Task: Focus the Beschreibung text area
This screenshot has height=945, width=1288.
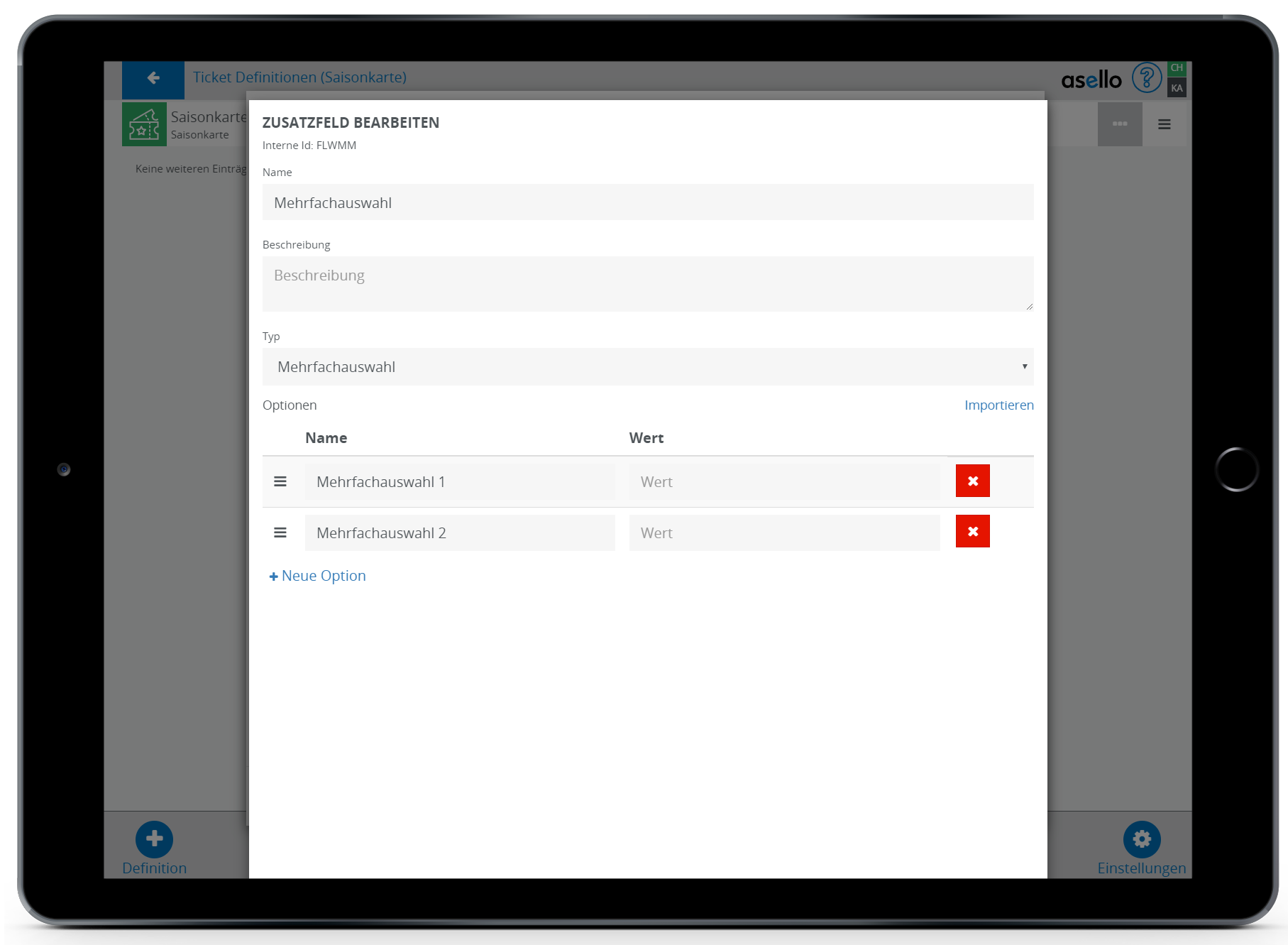Action: [647, 283]
